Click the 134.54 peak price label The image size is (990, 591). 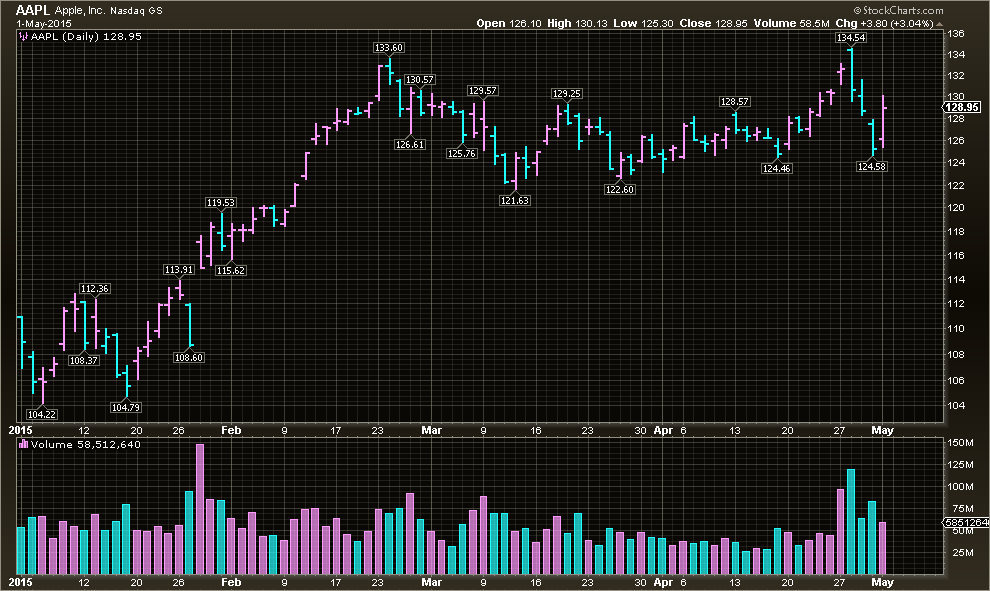pyautogui.click(x=851, y=38)
